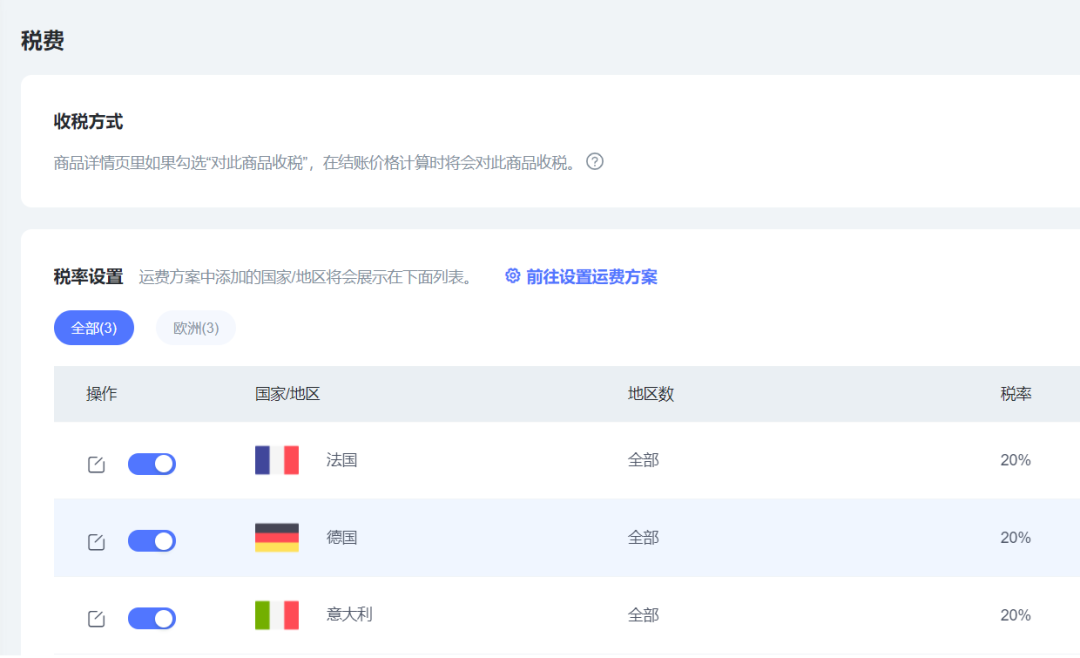Disable the tax toggle for 法国
The height and width of the screenshot is (658, 1080).
(x=151, y=463)
